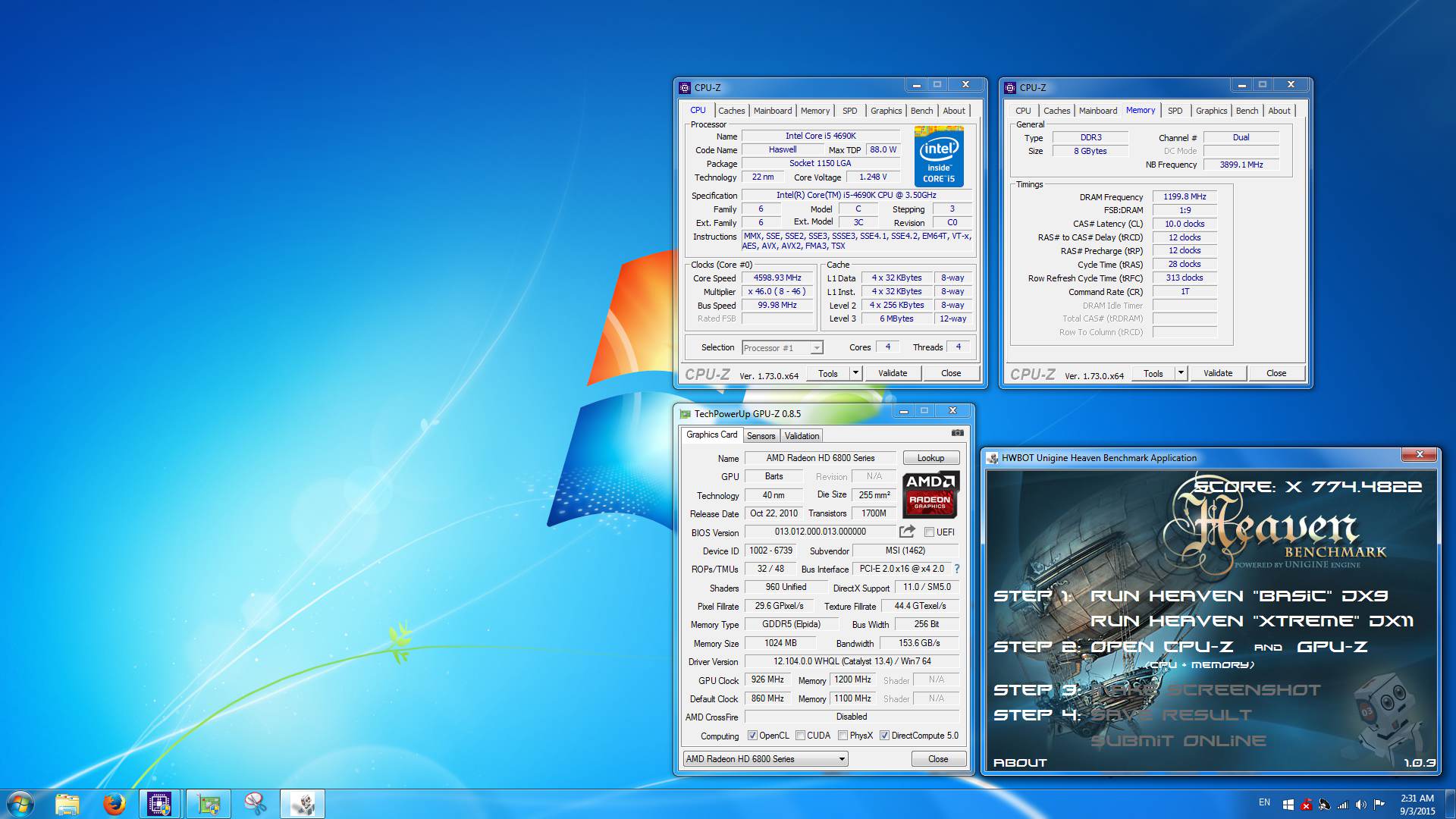Click the GPU-Z title bar icon
The width and height of the screenshot is (1456, 819).
tap(686, 414)
